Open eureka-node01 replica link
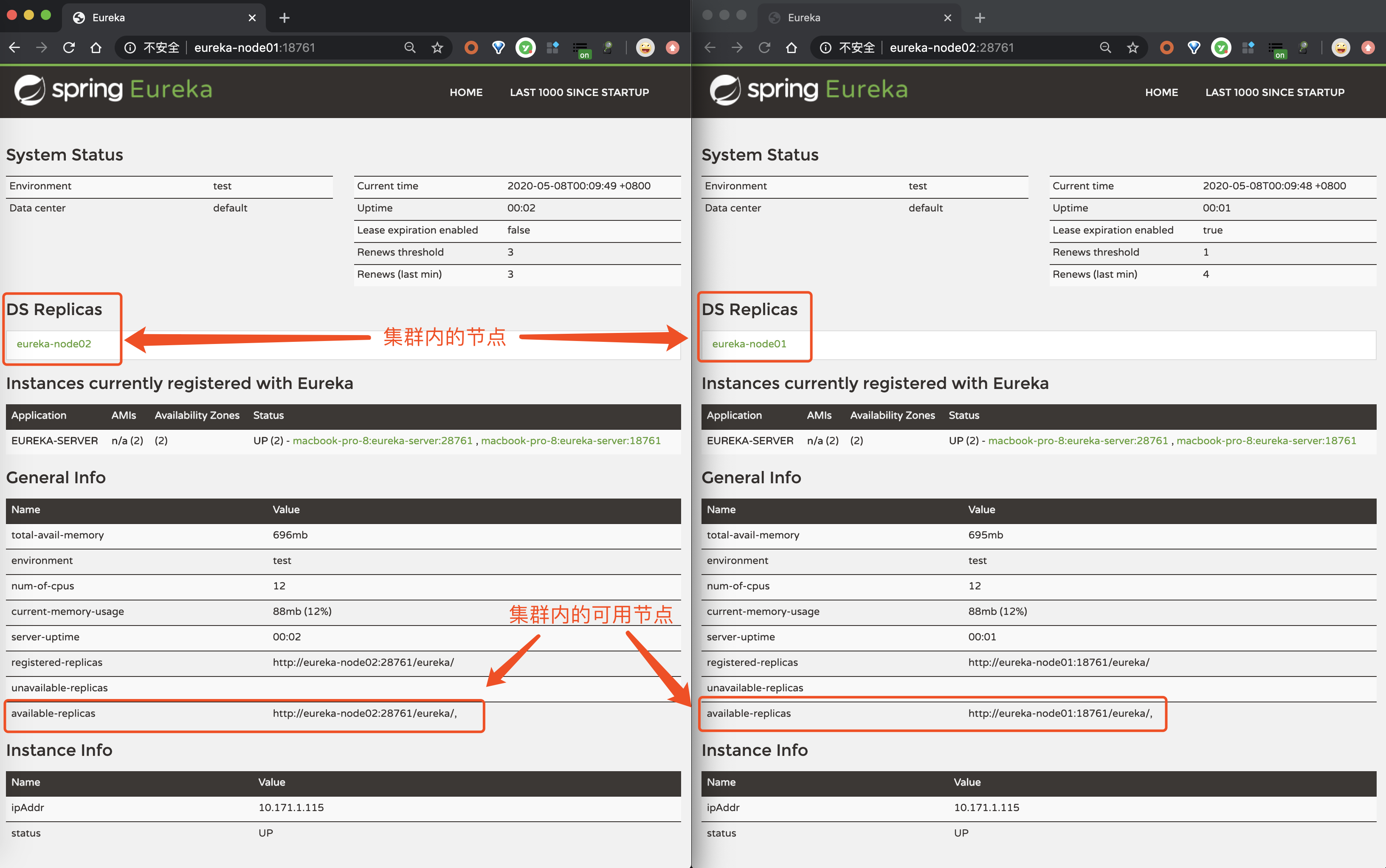Image resolution: width=1386 pixels, height=868 pixels. coord(749,344)
